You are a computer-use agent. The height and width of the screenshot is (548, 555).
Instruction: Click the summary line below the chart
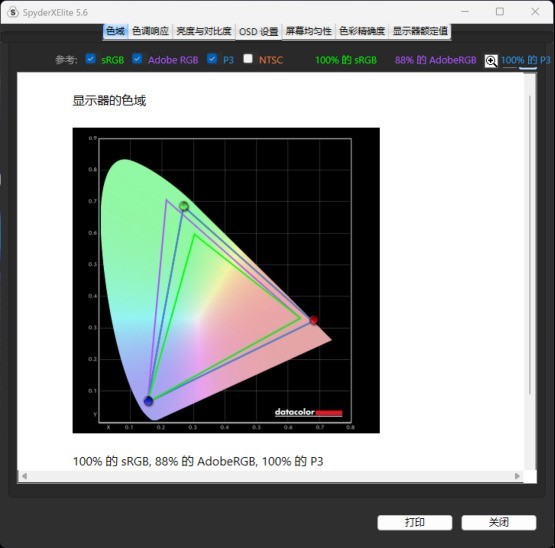point(198,461)
